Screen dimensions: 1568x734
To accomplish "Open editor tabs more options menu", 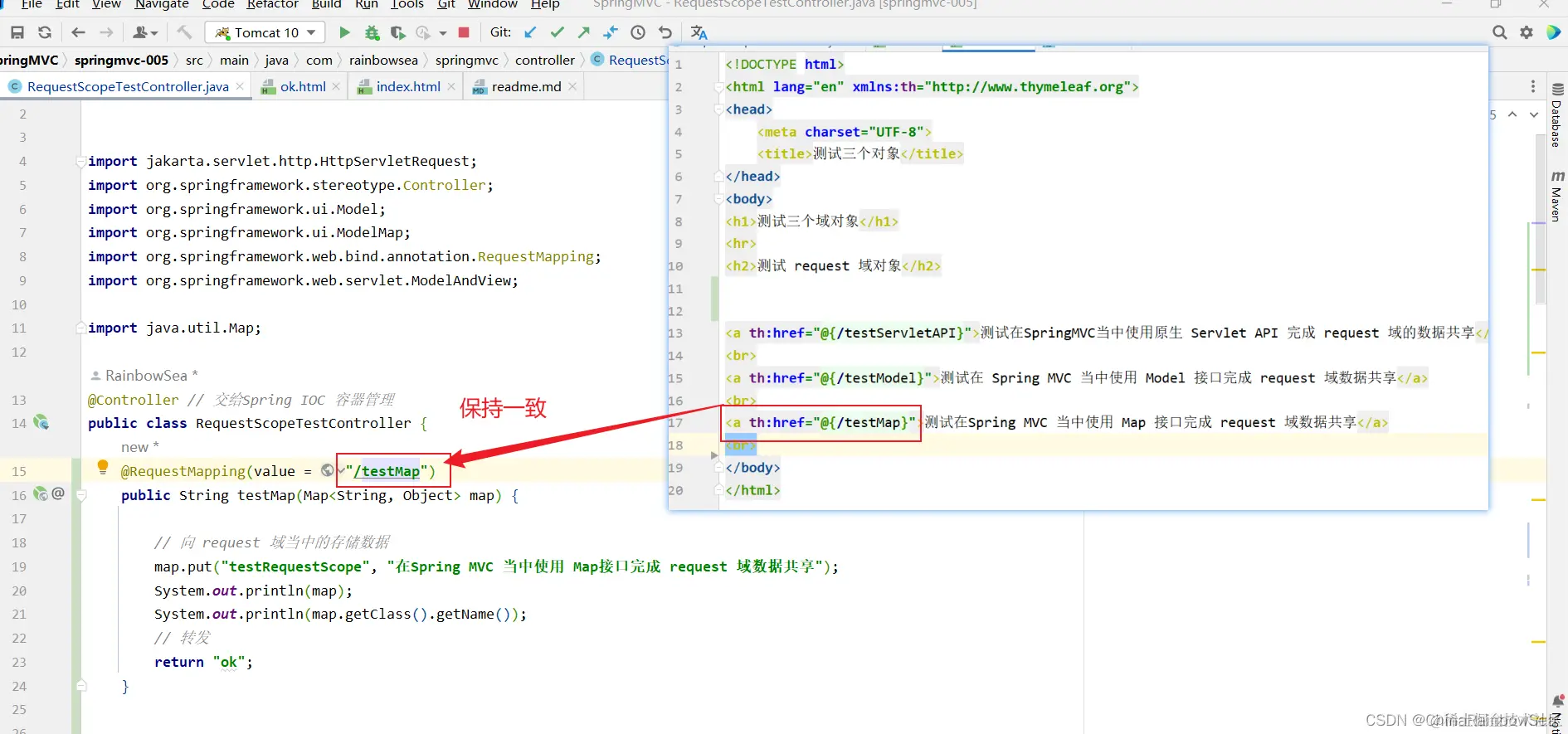I will [x=1533, y=86].
